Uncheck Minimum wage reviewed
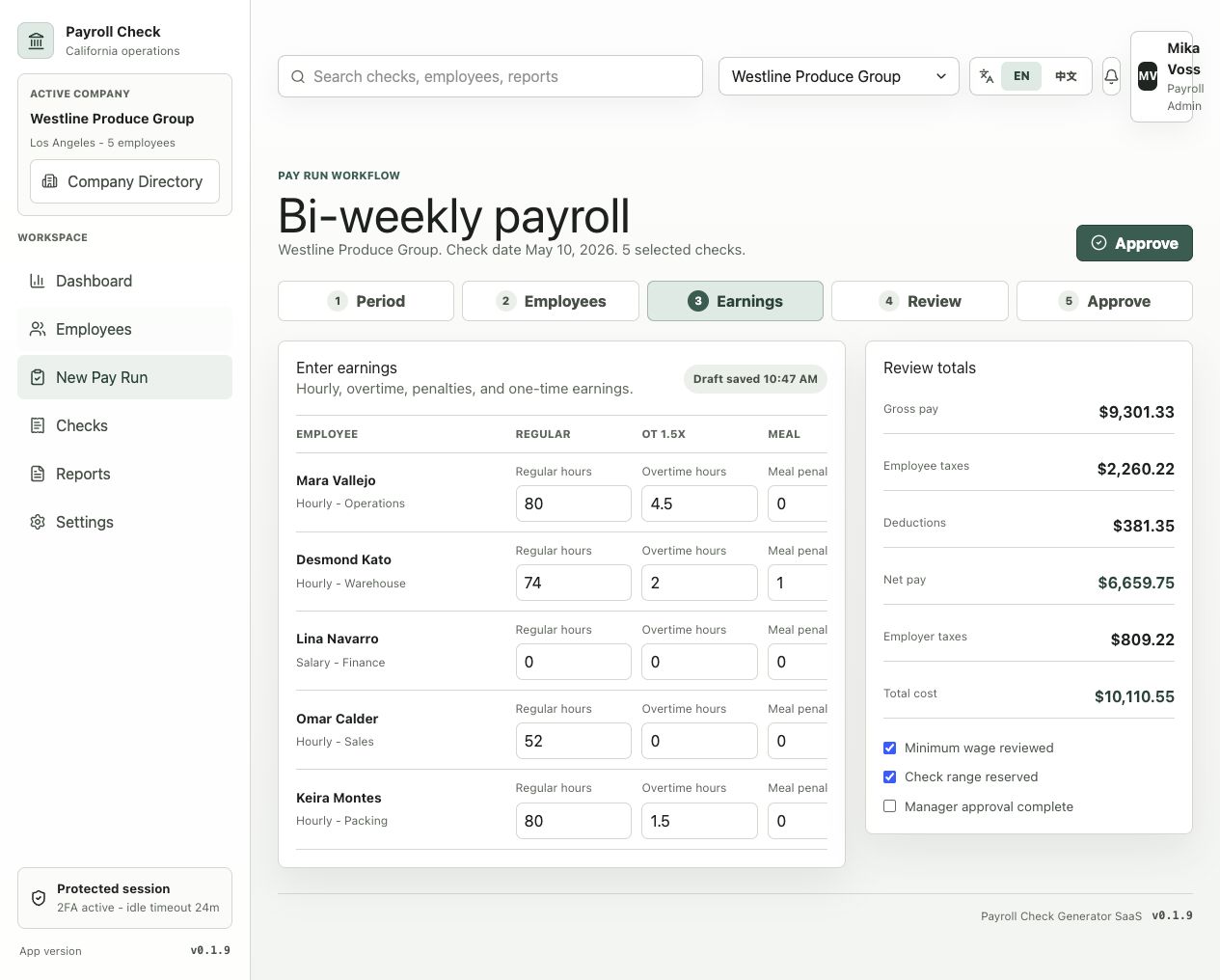Viewport: 1220px width, 980px height. point(889,748)
